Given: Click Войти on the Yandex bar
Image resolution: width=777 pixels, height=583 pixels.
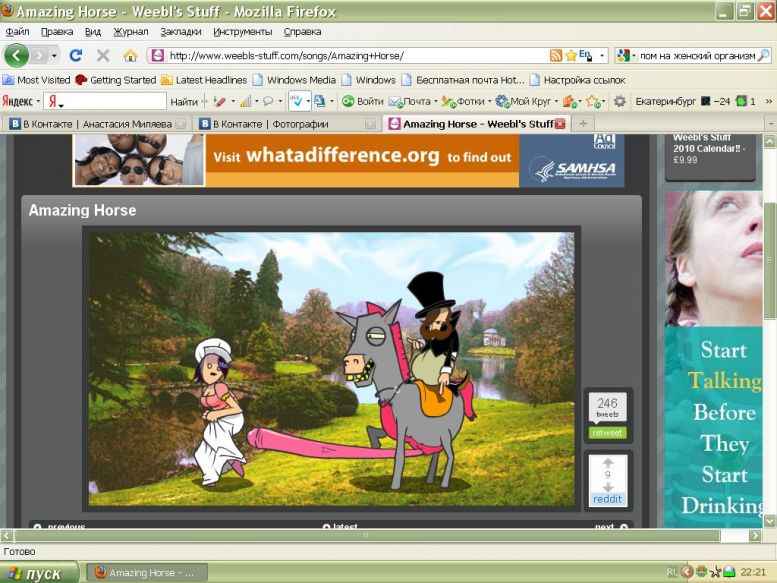Looking at the screenshot, I should click(363, 102).
